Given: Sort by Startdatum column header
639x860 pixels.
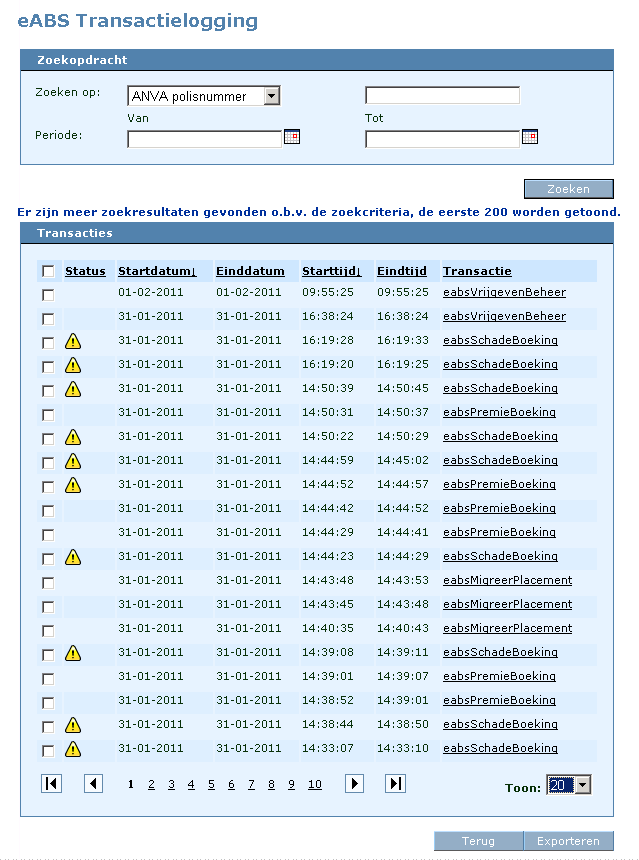Looking at the screenshot, I should (x=157, y=271).
